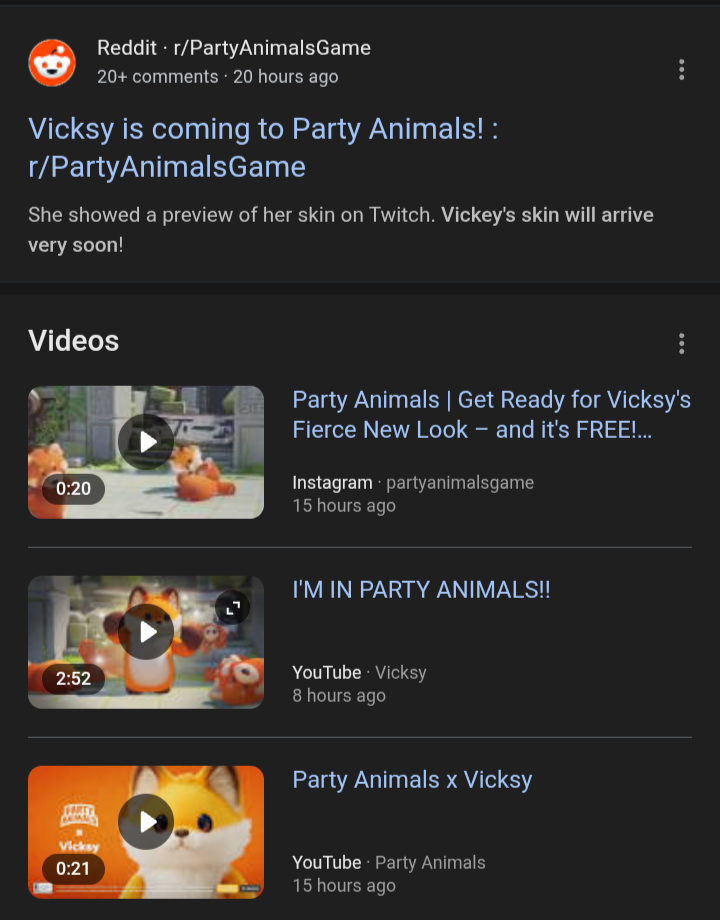
Task: Click the Reddit · r/PartyAnimalsGame source label
Action: [234, 48]
